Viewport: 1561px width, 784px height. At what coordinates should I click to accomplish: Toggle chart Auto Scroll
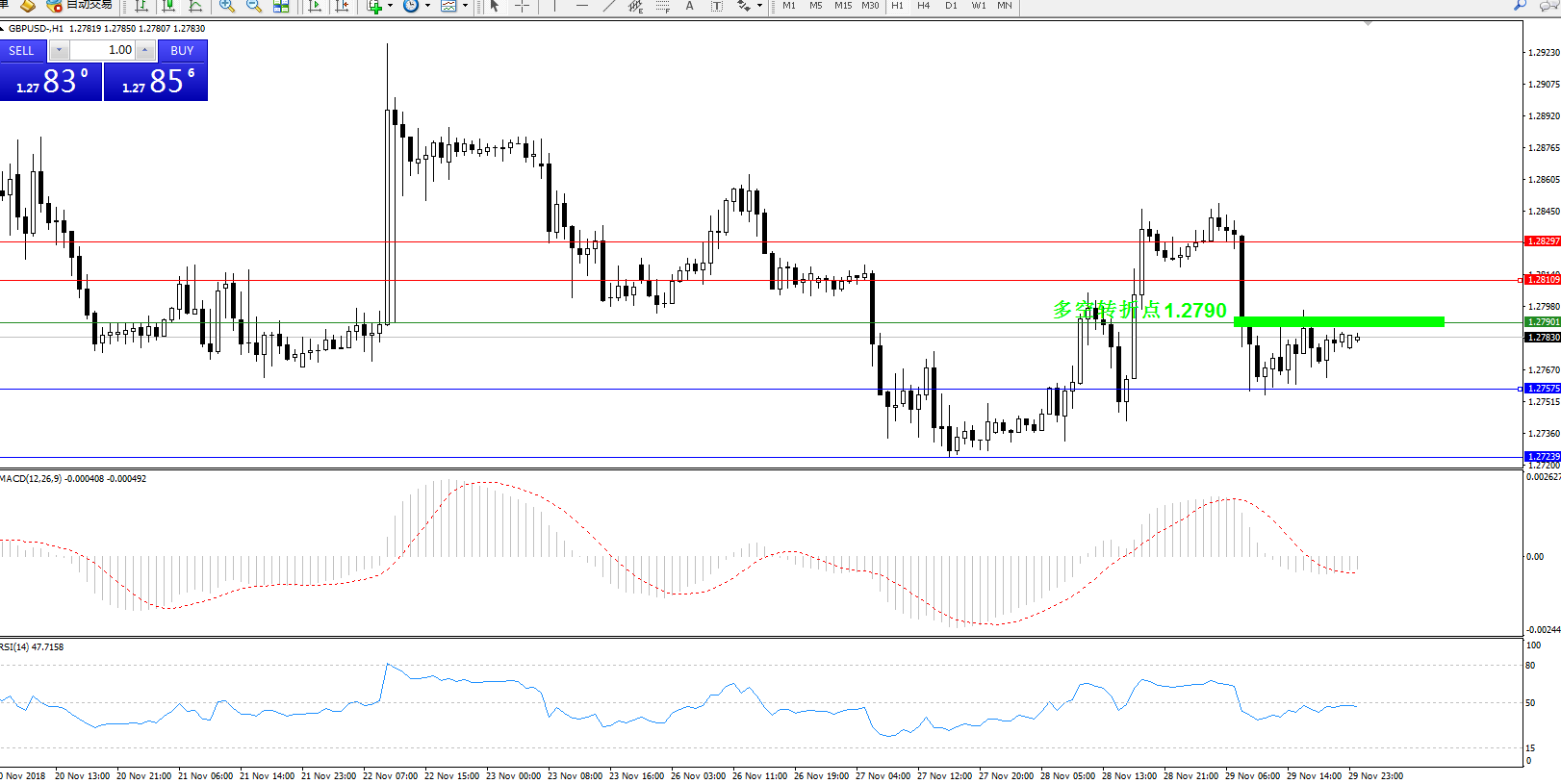click(315, 6)
